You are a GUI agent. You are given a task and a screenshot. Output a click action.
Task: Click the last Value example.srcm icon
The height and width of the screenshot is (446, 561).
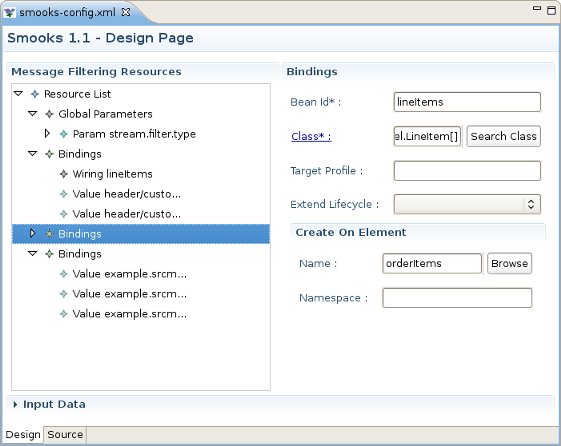tap(63, 314)
